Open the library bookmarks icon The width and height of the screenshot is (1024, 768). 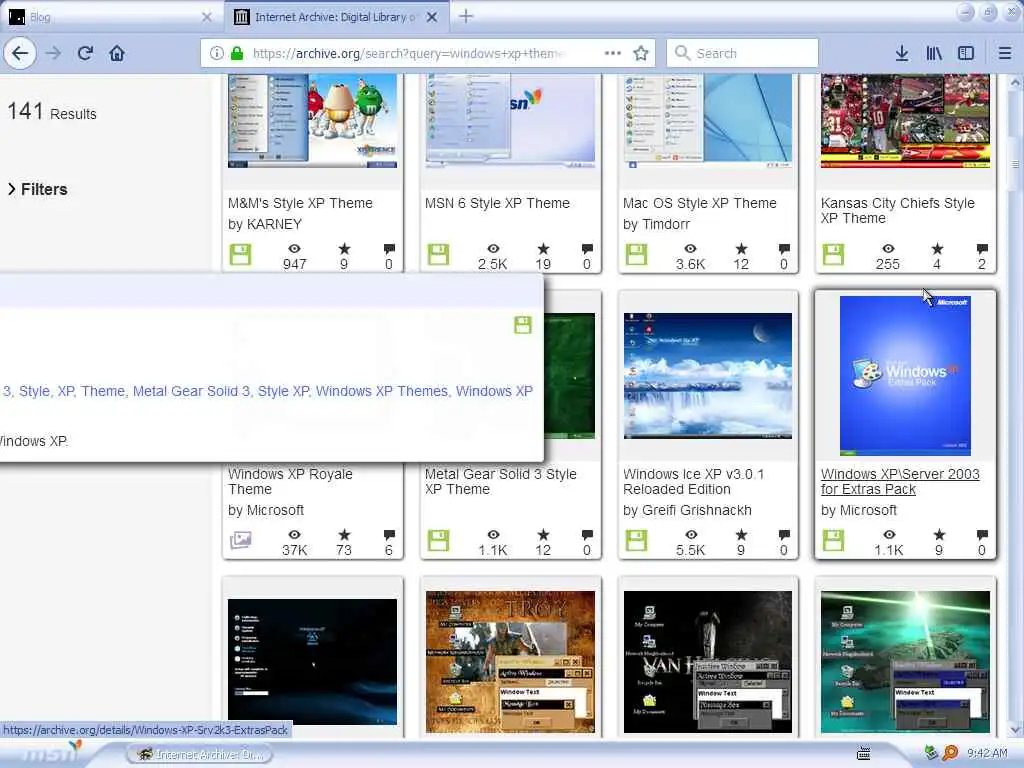(x=934, y=53)
